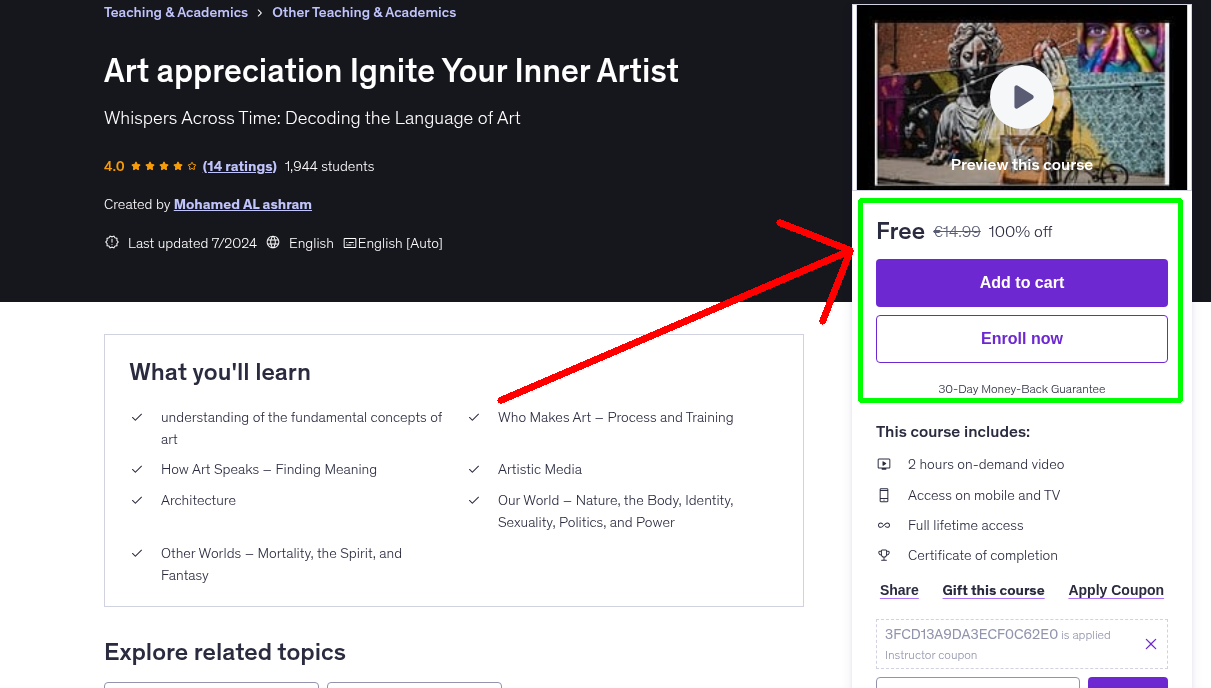Open the Teaching & Academics breadcrumb
The image size is (1211, 688).
point(175,12)
